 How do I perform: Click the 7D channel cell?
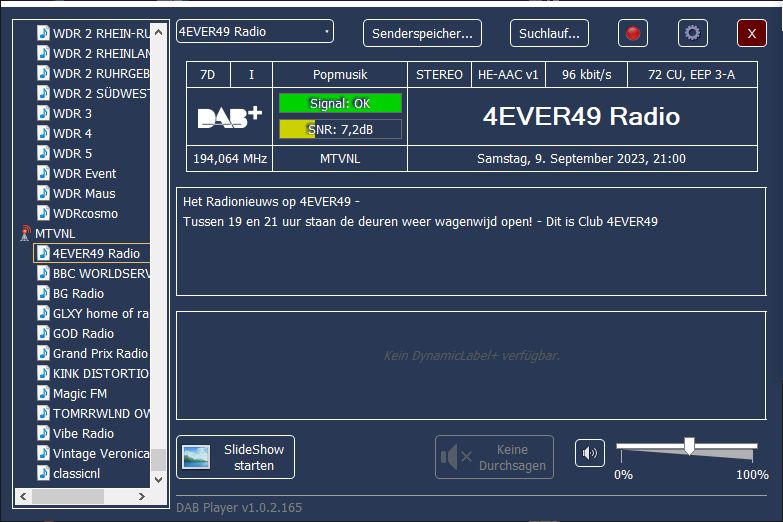(x=208, y=74)
